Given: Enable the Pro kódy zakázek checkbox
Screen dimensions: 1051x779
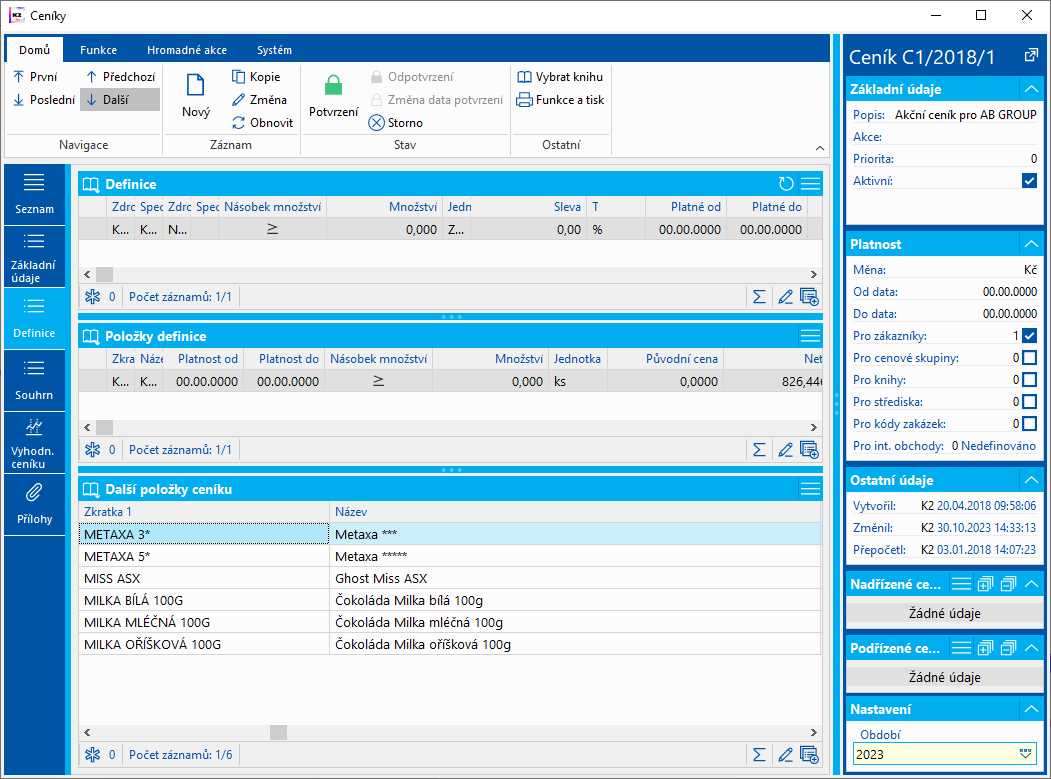Looking at the screenshot, I should point(1030,424).
